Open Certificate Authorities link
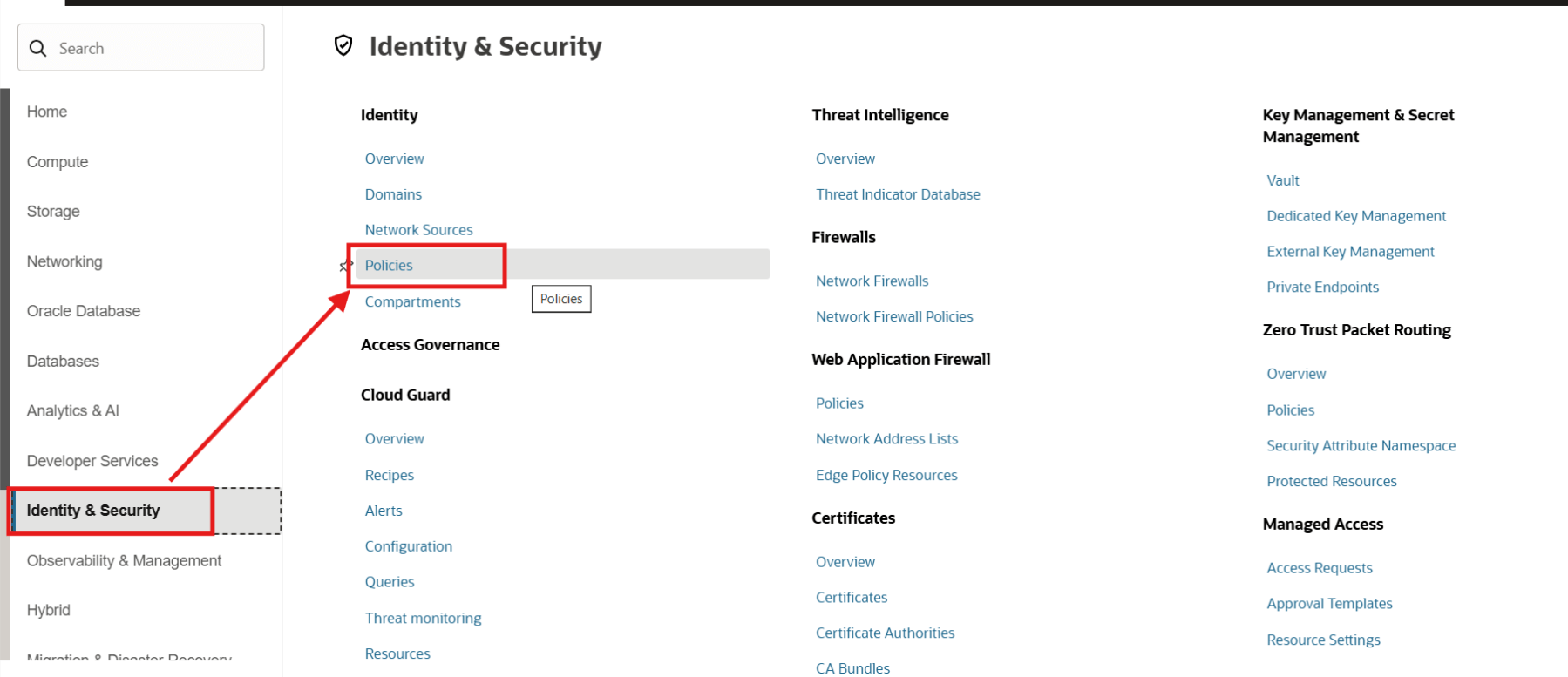Image resolution: width=1568 pixels, height=677 pixels. 885,633
